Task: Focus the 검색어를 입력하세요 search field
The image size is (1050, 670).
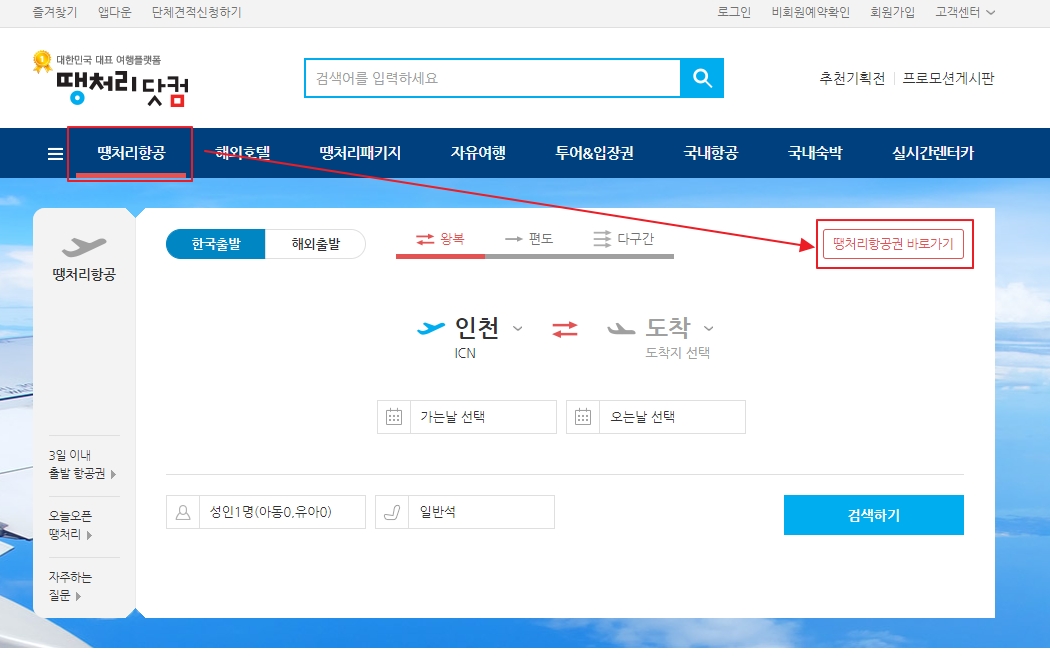Action: (x=493, y=78)
